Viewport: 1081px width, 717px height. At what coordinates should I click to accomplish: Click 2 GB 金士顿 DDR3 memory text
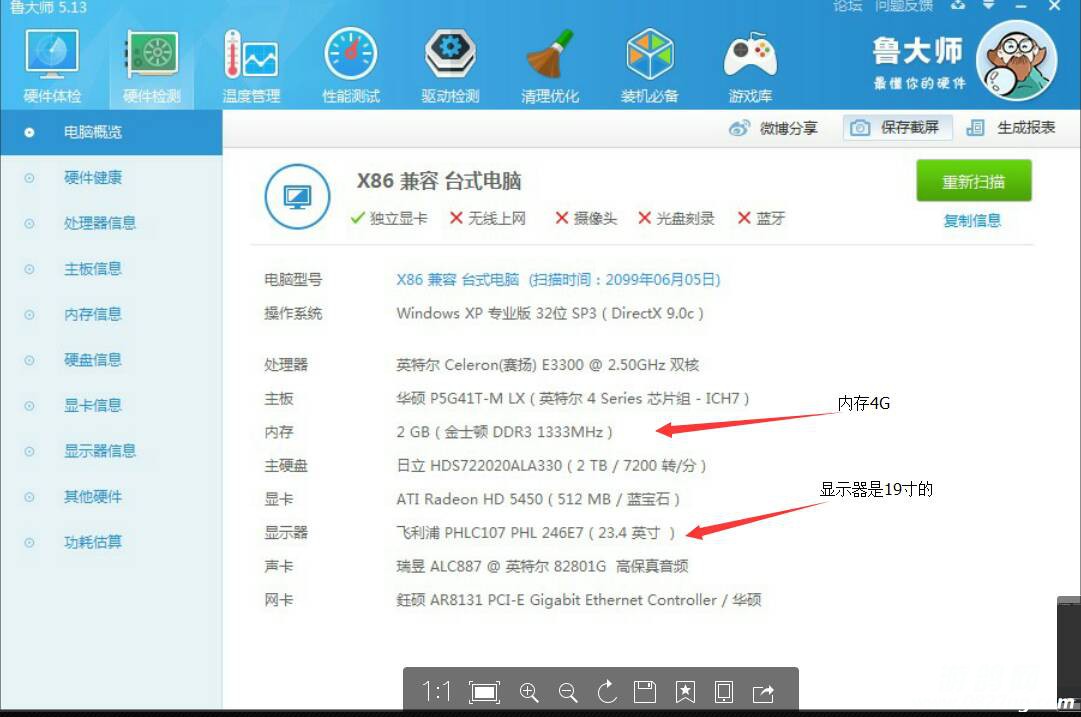tap(504, 432)
